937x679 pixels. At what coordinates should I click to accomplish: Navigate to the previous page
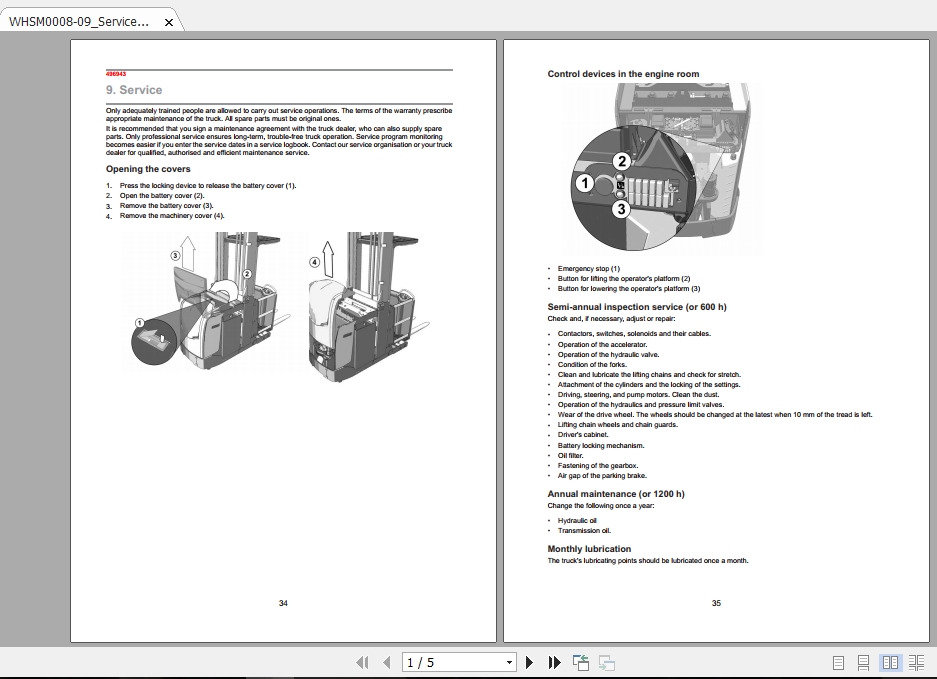tap(385, 662)
